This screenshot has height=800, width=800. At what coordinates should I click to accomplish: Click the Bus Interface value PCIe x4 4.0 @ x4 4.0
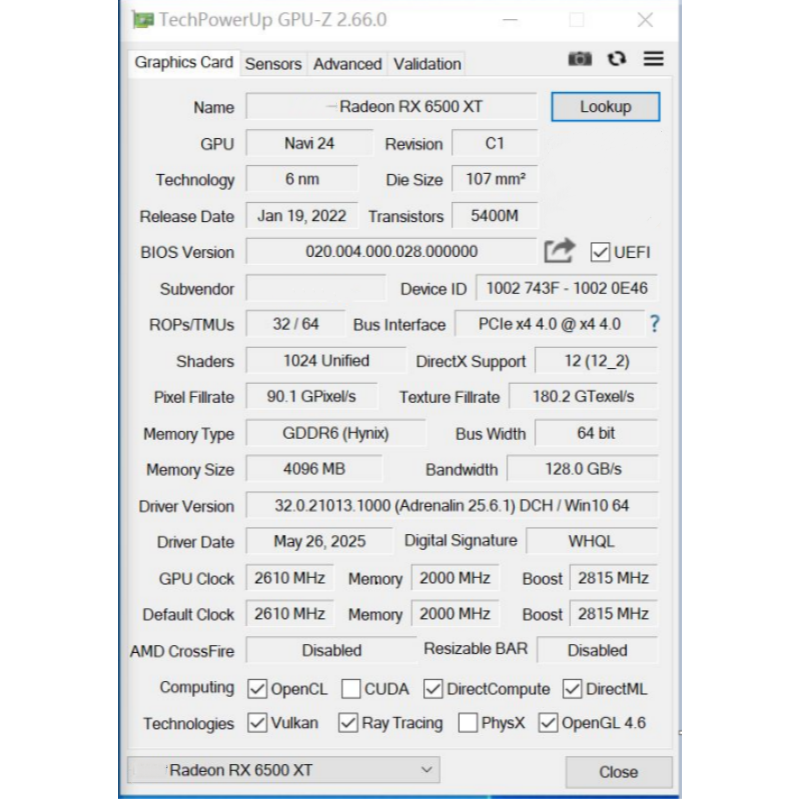click(x=549, y=323)
